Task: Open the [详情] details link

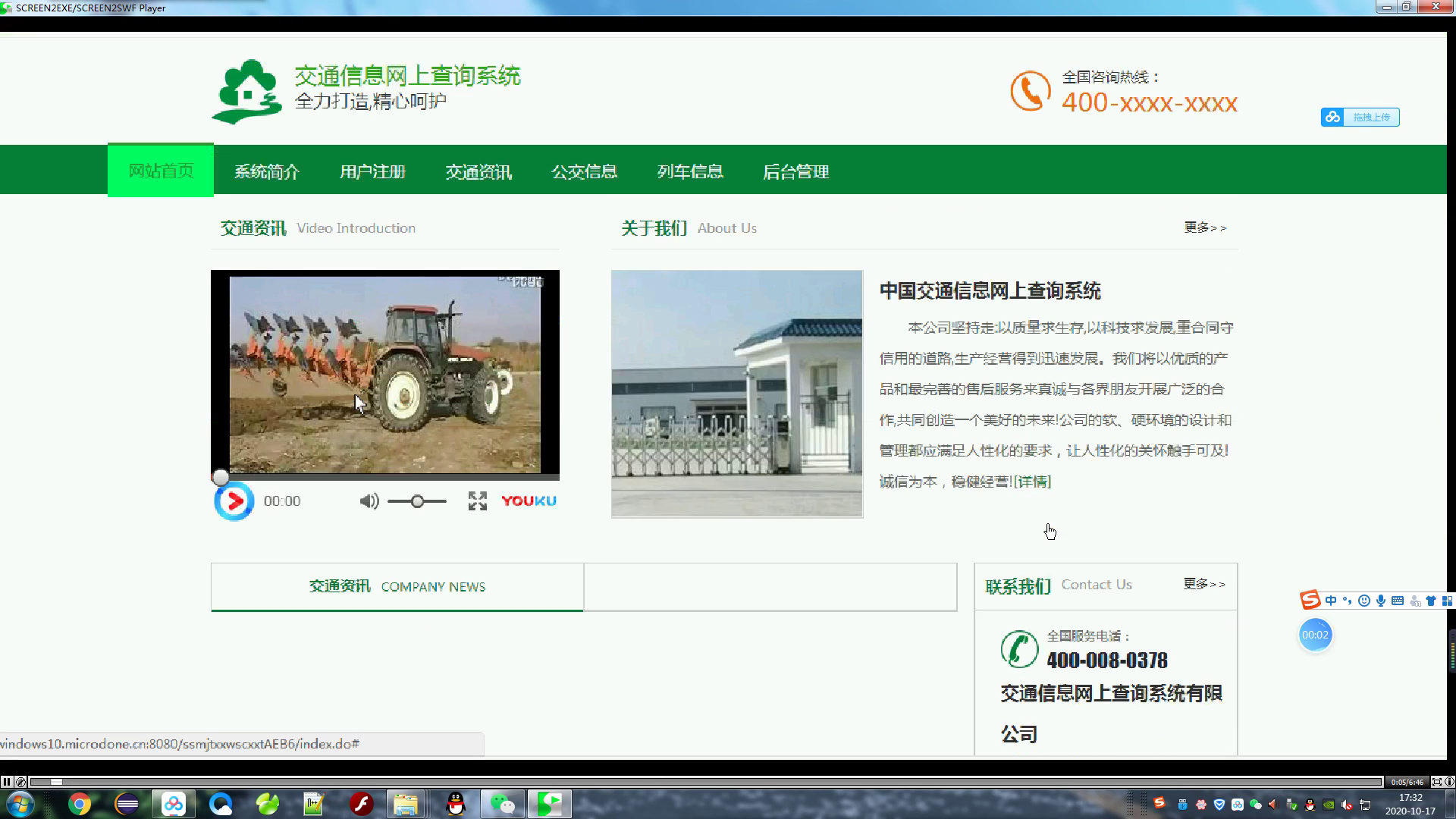Action: point(1032,482)
